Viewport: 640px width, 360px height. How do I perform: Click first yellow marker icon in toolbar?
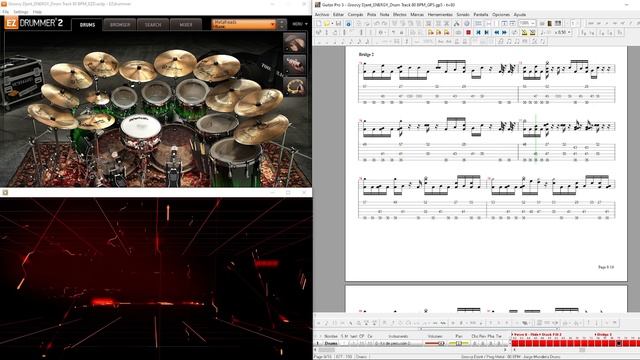(x=431, y=32)
